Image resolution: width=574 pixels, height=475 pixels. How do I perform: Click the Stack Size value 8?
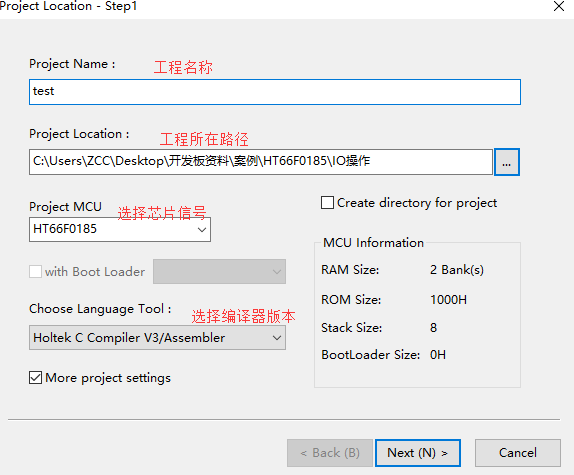point(433,328)
